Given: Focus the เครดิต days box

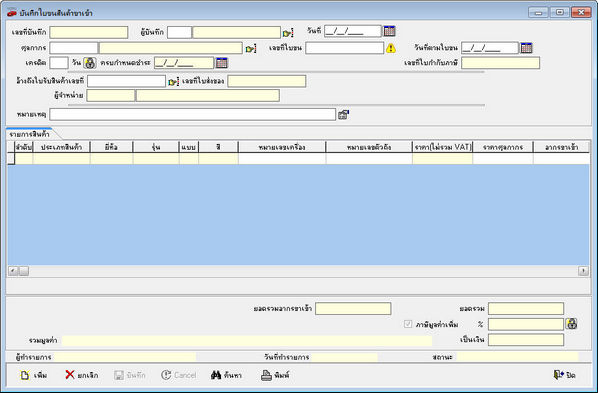Looking at the screenshot, I should tap(59, 63).
